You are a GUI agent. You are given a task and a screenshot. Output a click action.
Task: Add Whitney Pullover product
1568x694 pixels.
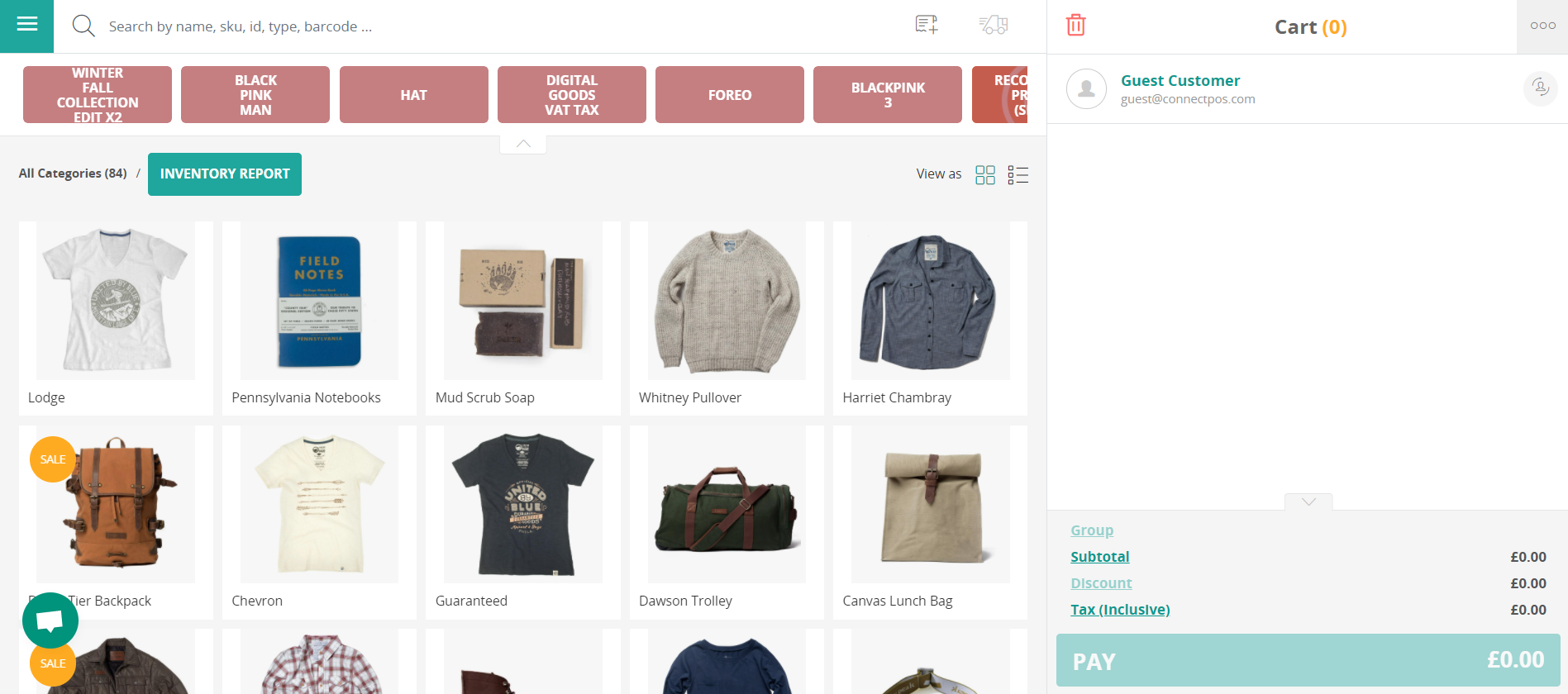pos(727,318)
